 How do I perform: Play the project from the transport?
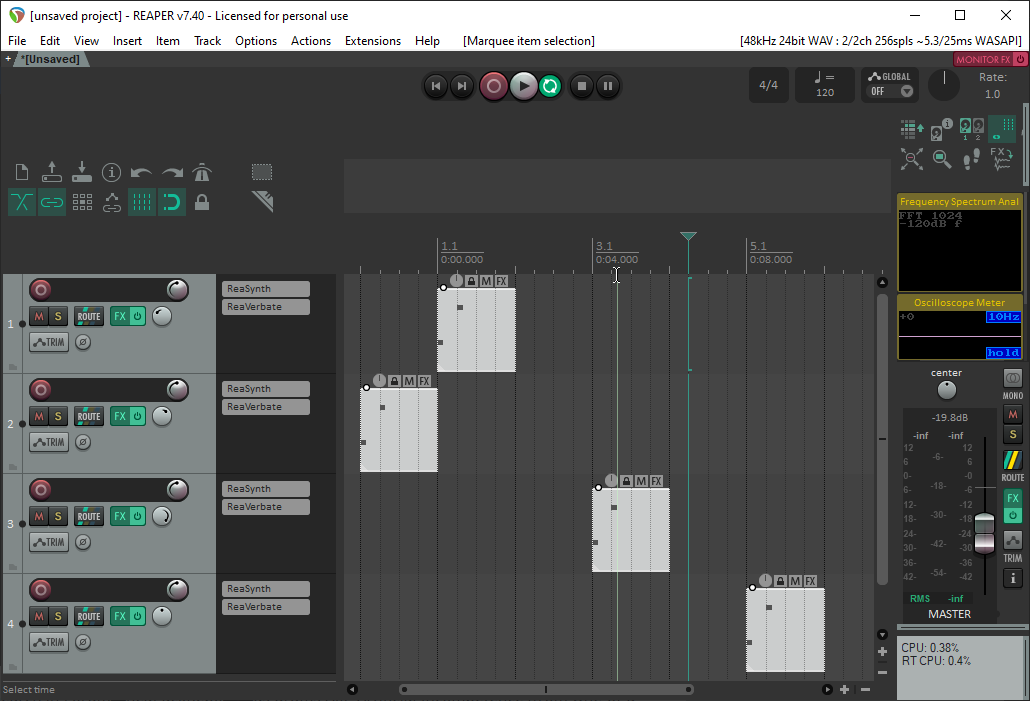coord(524,86)
